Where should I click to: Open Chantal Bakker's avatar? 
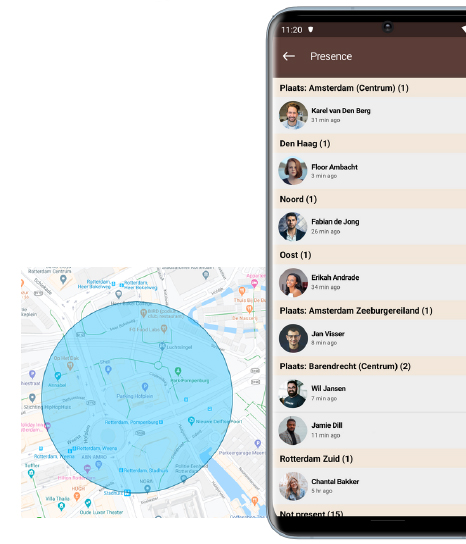pyautogui.click(x=293, y=486)
